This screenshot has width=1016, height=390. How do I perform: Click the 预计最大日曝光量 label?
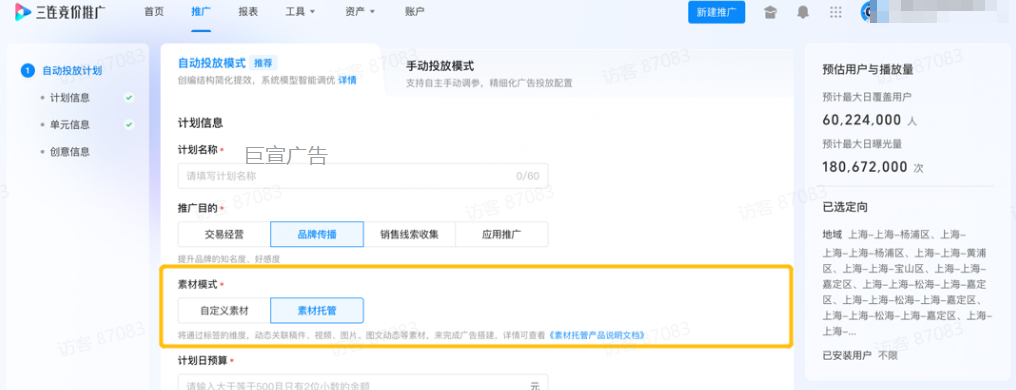tap(862, 143)
